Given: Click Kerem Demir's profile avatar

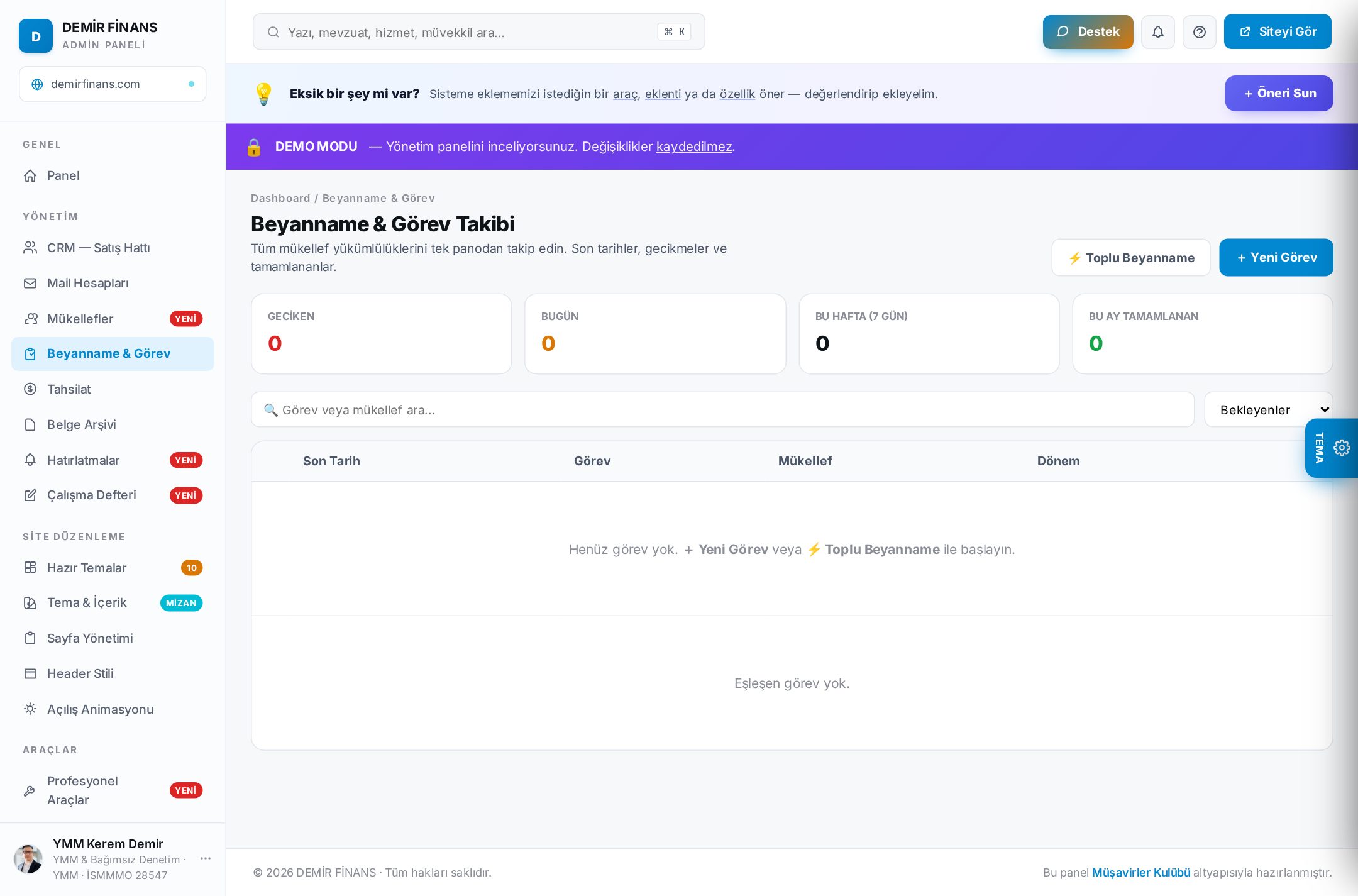Looking at the screenshot, I should click(x=28, y=859).
